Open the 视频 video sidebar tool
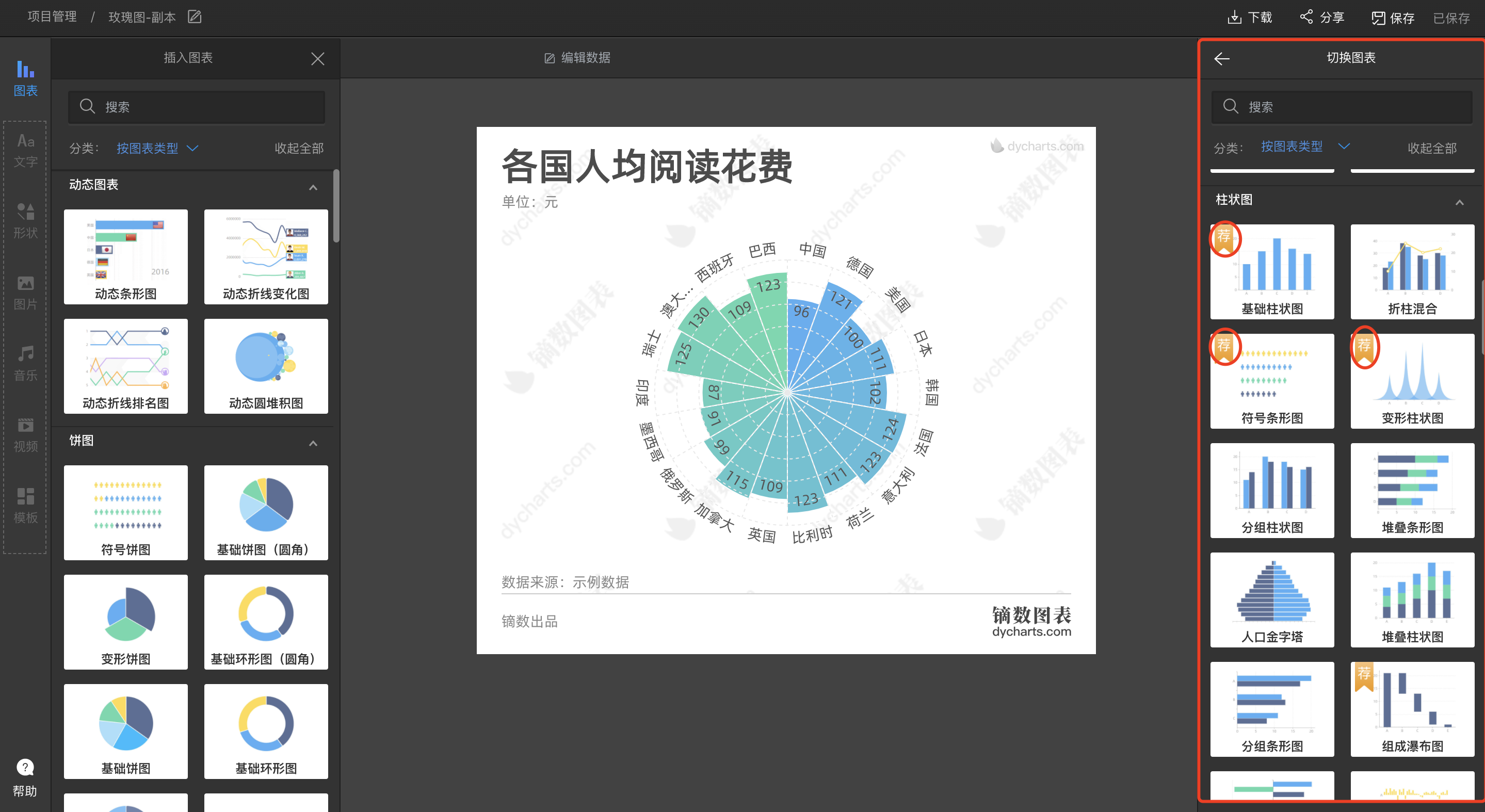 tap(25, 434)
